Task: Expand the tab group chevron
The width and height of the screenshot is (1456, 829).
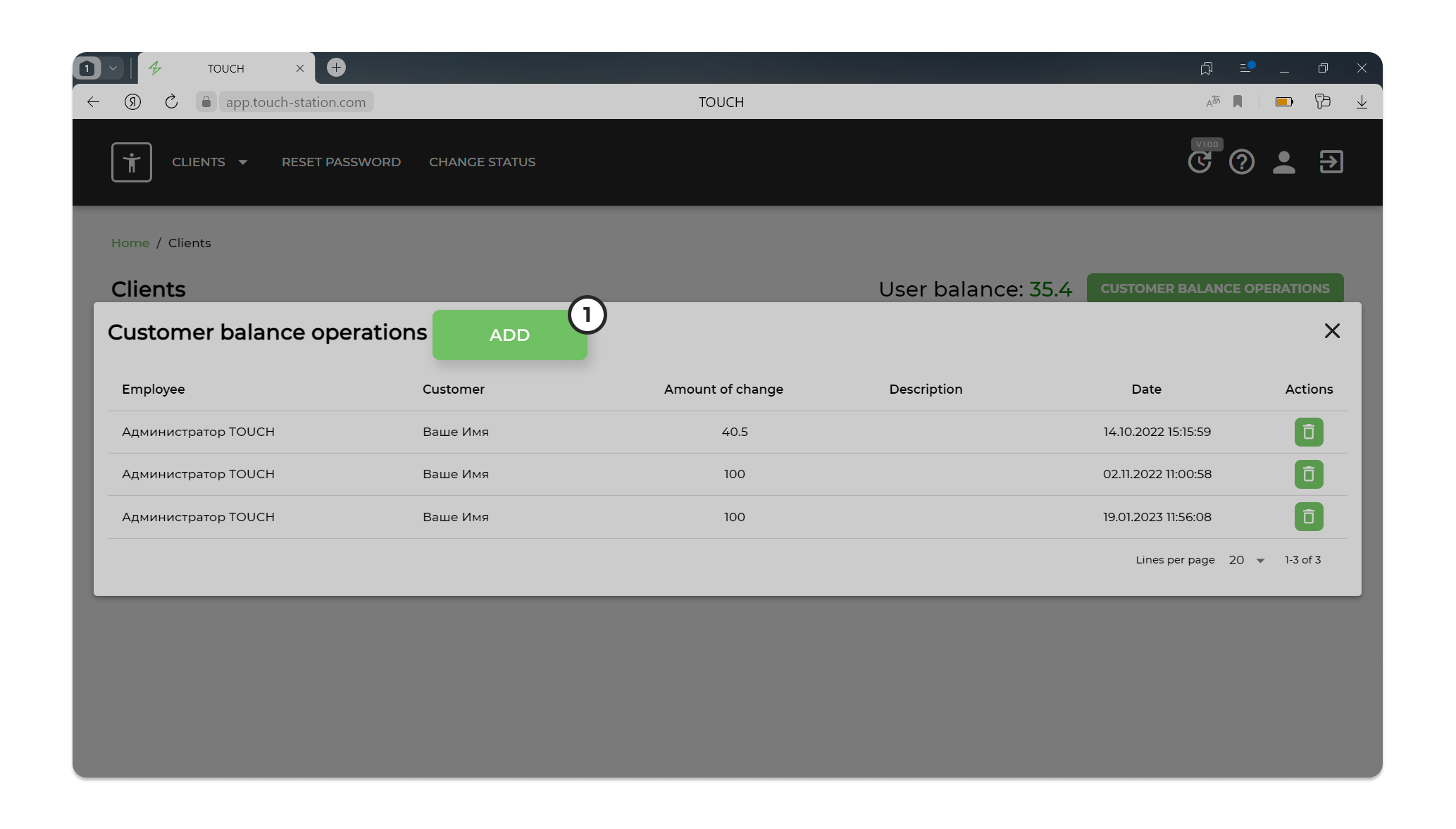Action: point(113,68)
